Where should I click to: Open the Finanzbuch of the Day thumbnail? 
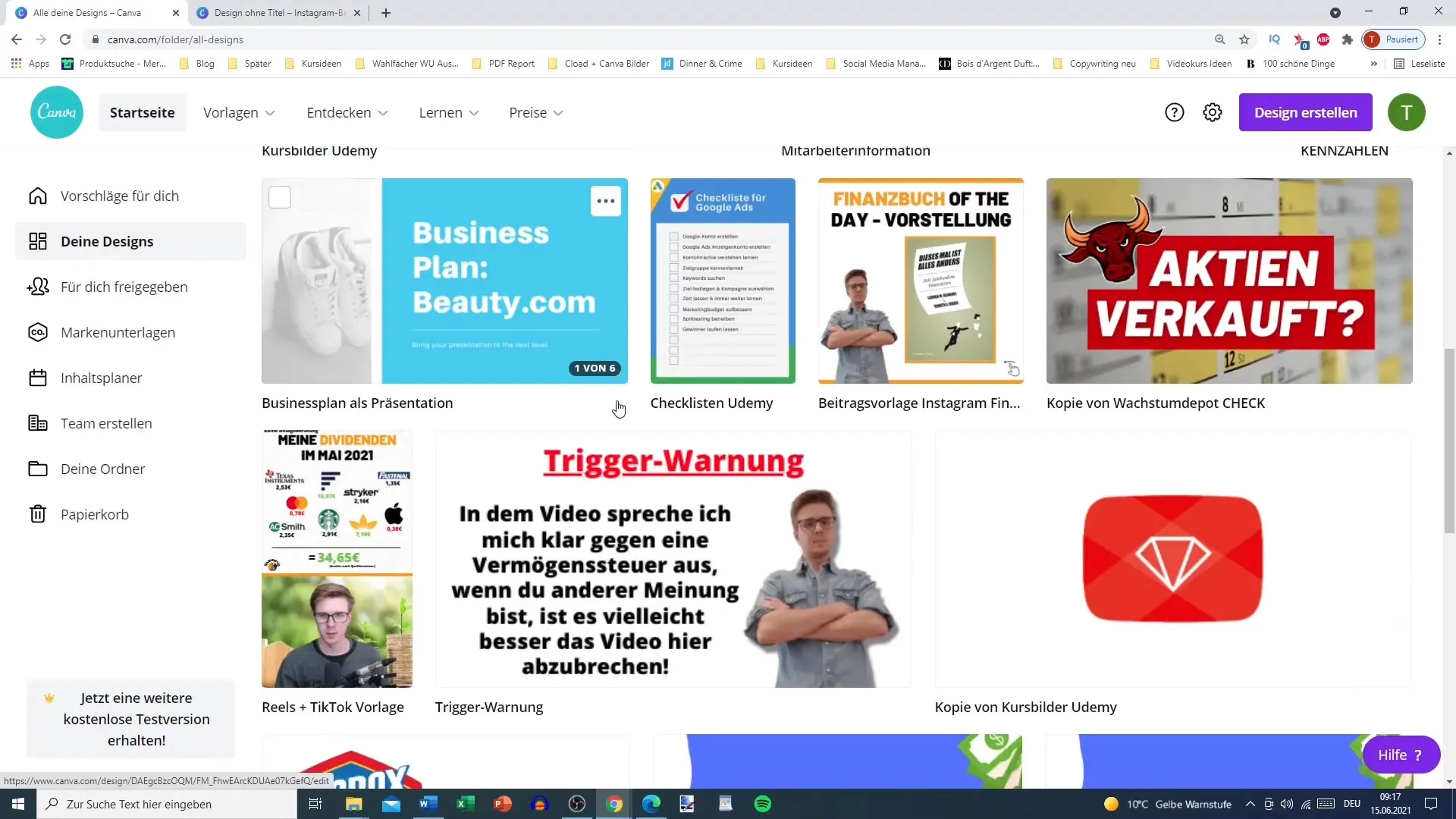[921, 281]
